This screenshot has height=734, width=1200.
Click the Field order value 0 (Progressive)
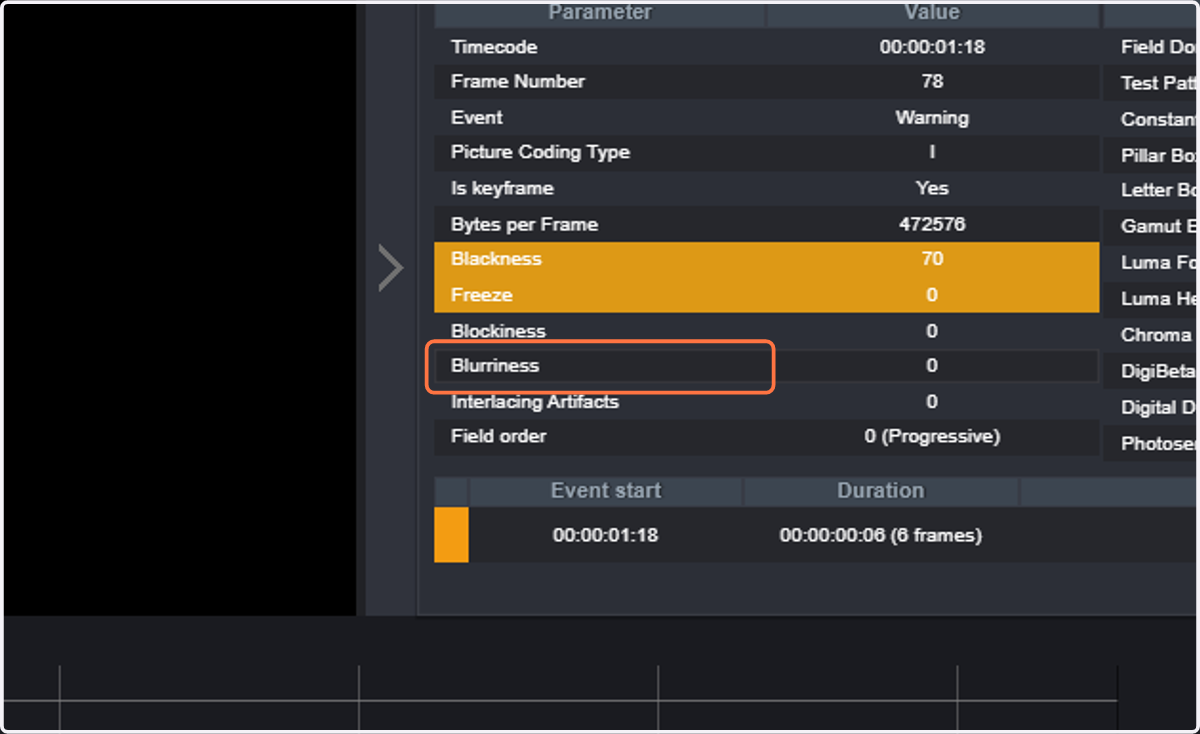[932, 437]
